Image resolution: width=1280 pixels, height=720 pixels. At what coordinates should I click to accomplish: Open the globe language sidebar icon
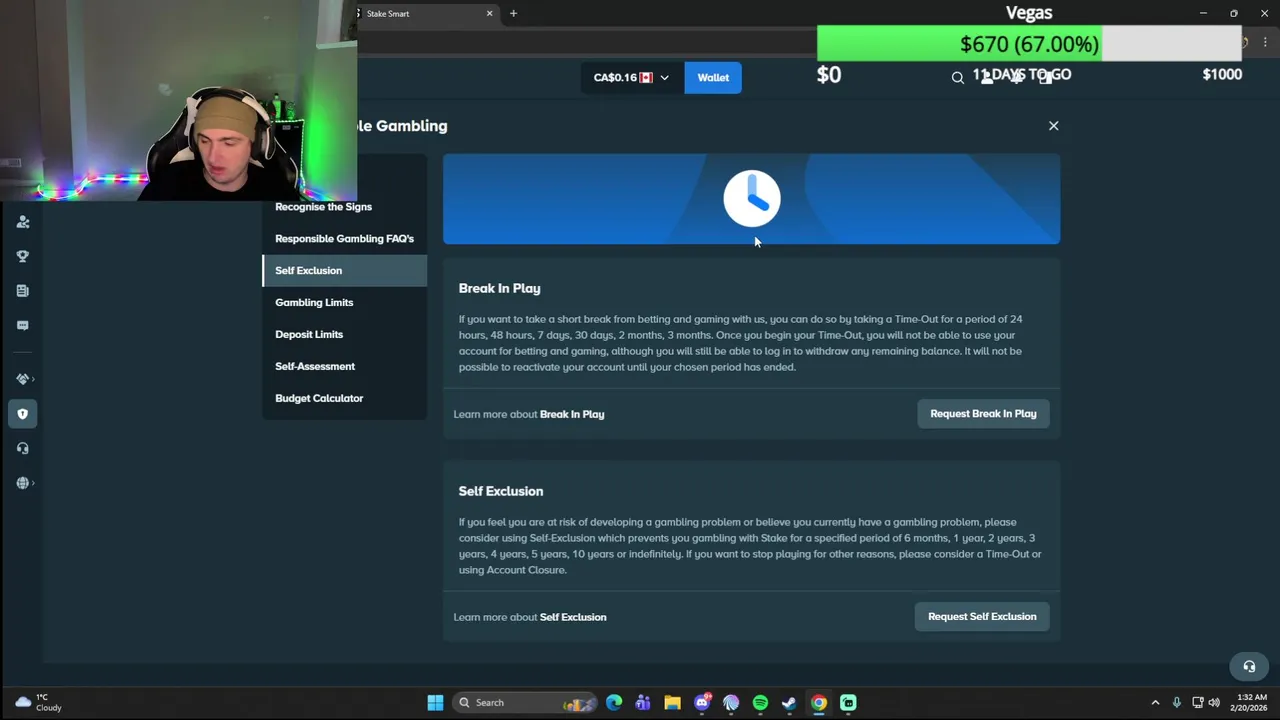pos(22,483)
